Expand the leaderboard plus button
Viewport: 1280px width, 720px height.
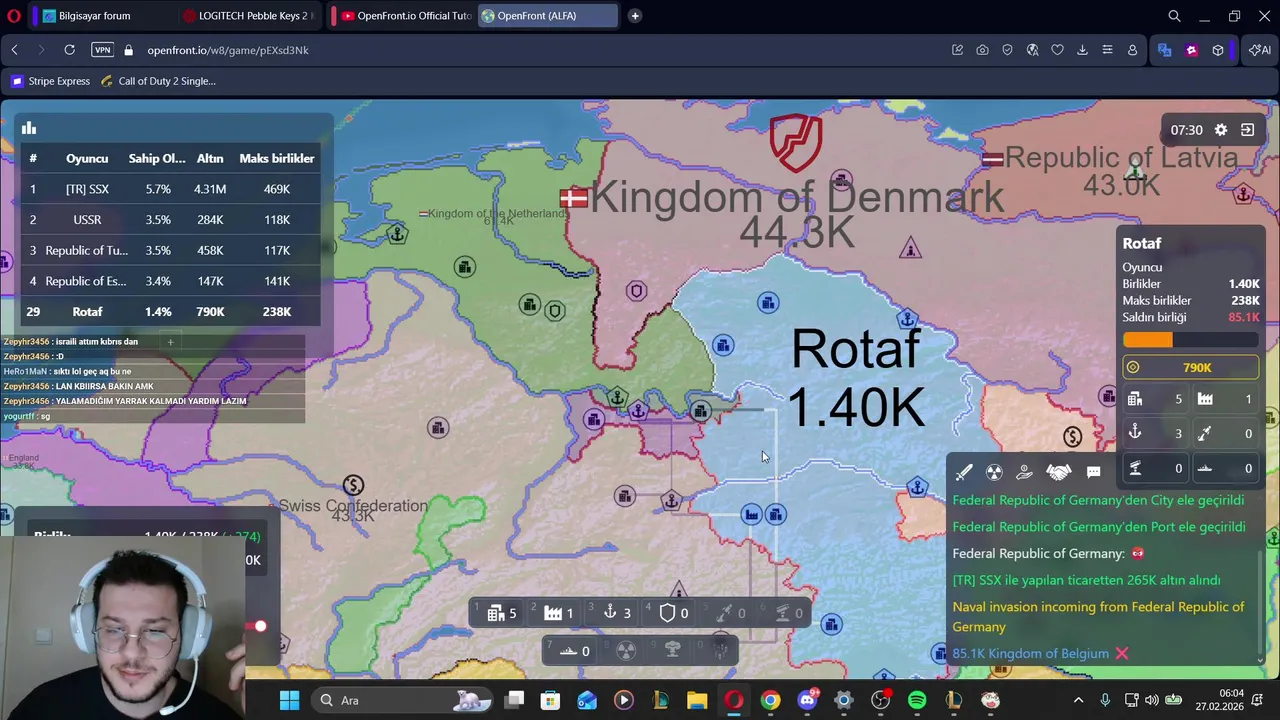[170, 342]
